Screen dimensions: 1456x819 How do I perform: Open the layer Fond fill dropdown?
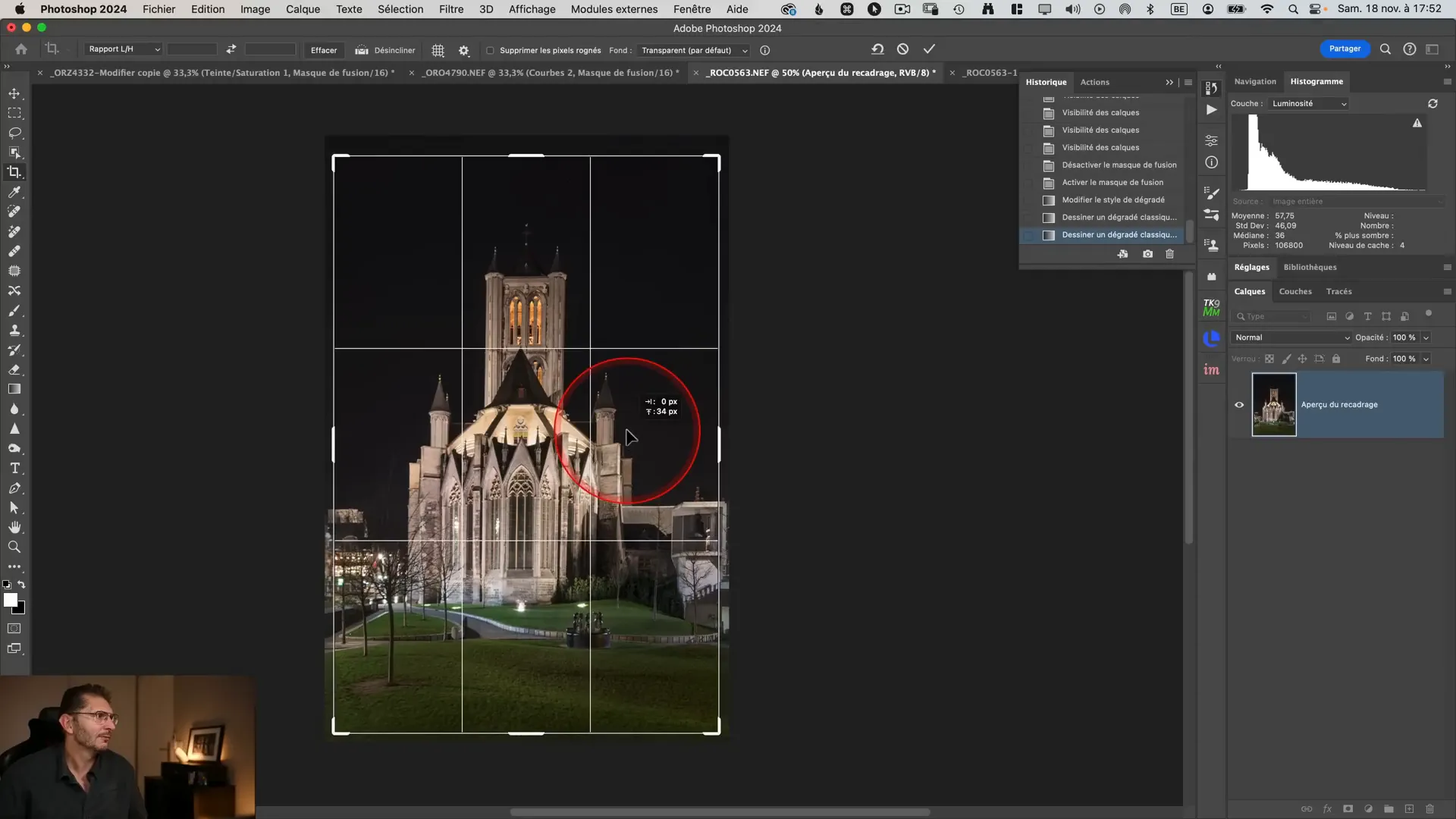(x=1426, y=359)
